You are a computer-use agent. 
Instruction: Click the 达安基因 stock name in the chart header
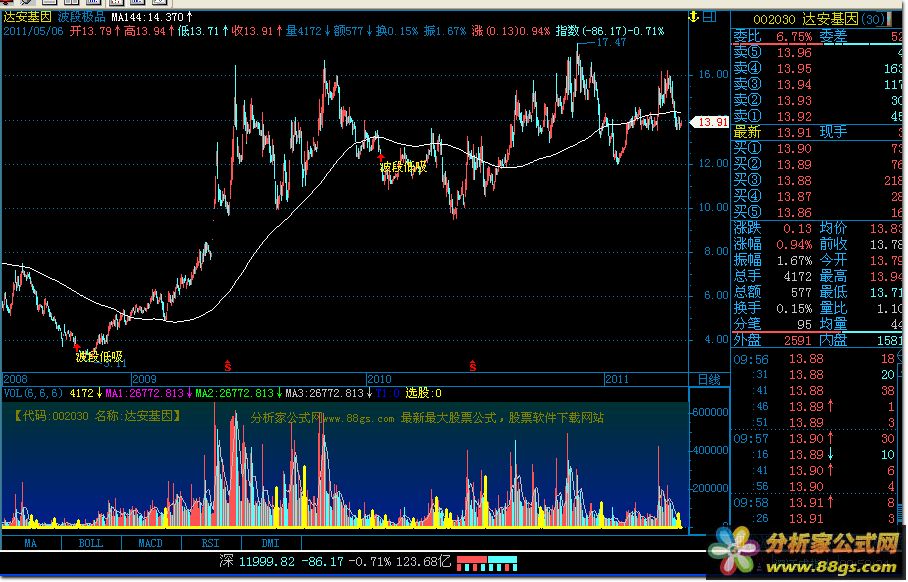pos(27,17)
